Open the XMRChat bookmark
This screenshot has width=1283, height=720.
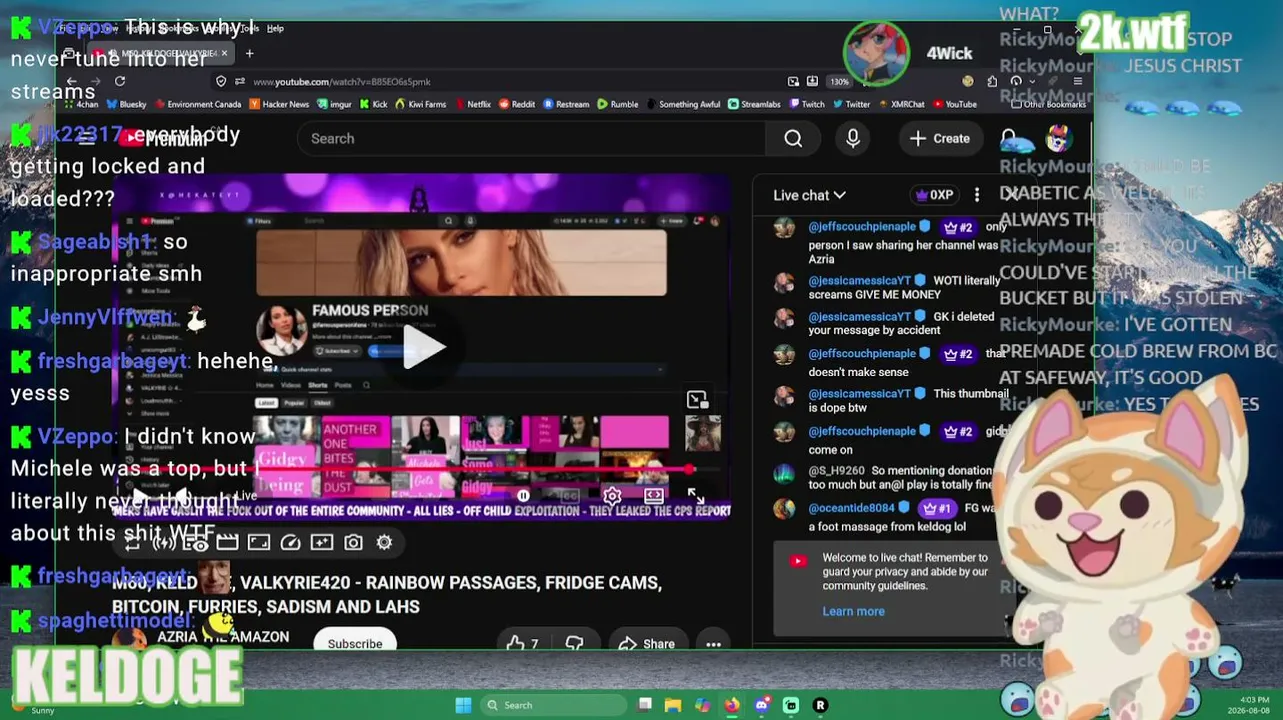click(901, 104)
